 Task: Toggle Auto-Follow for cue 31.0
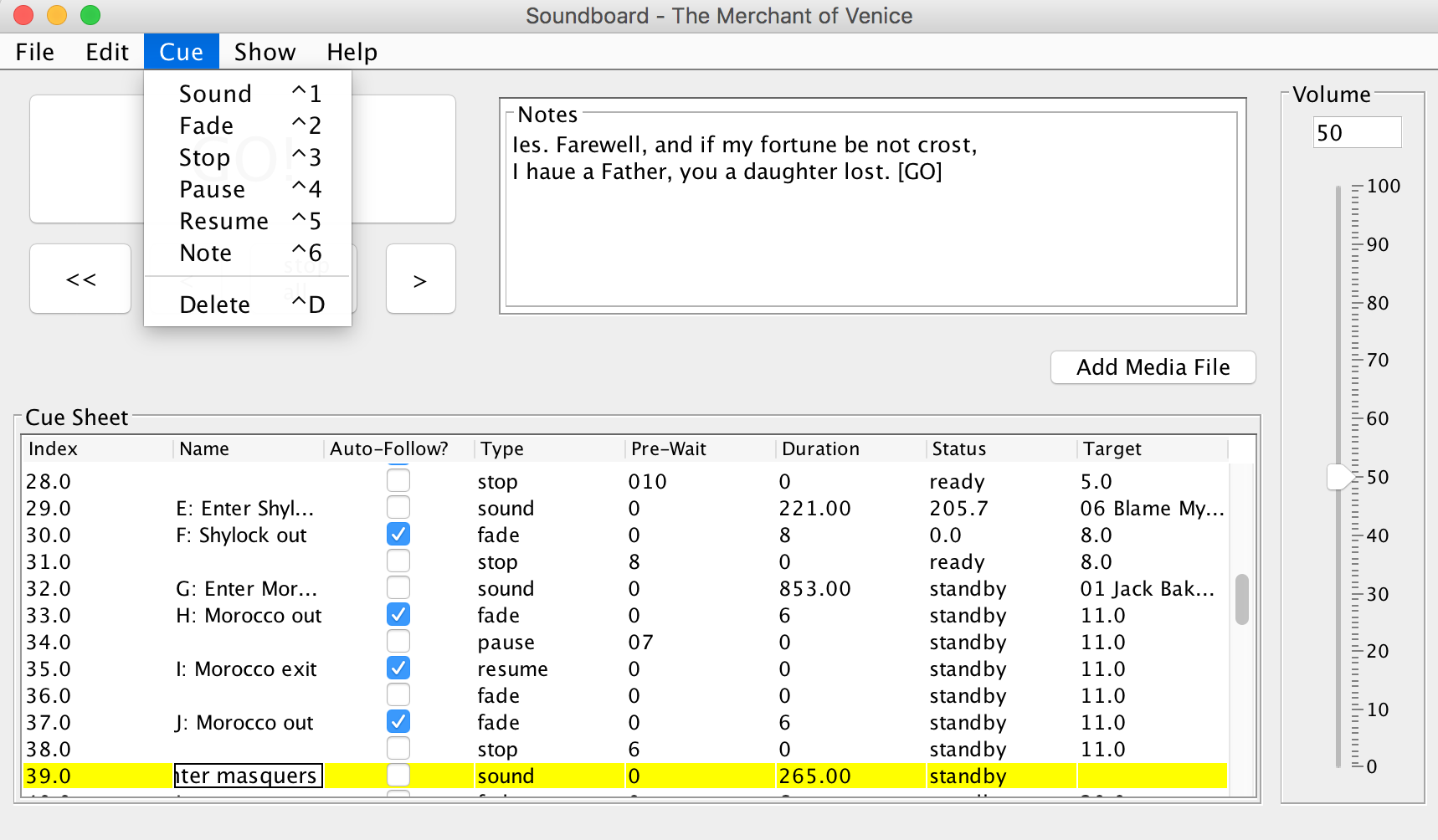pyautogui.click(x=398, y=561)
